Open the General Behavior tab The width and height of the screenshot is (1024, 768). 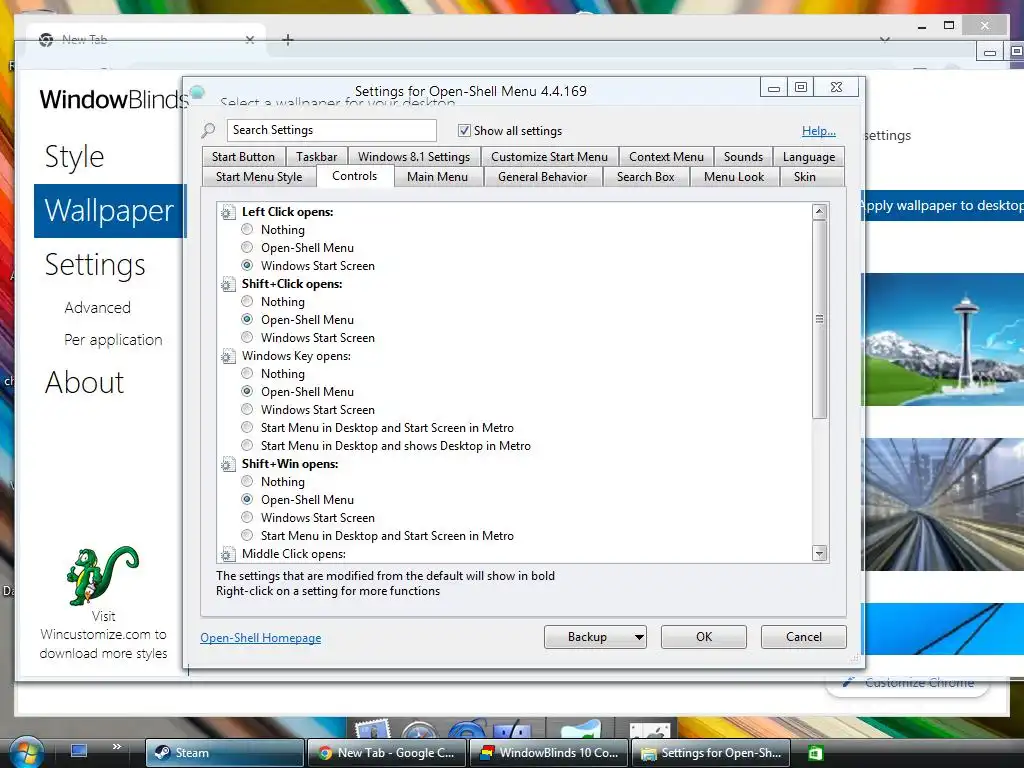(x=543, y=177)
